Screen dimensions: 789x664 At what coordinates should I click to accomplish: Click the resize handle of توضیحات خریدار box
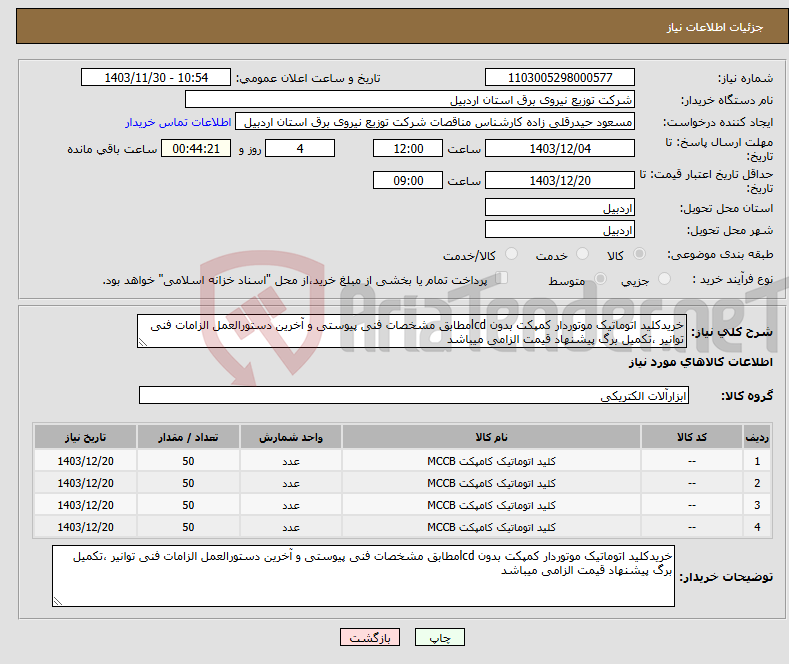(58, 601)
